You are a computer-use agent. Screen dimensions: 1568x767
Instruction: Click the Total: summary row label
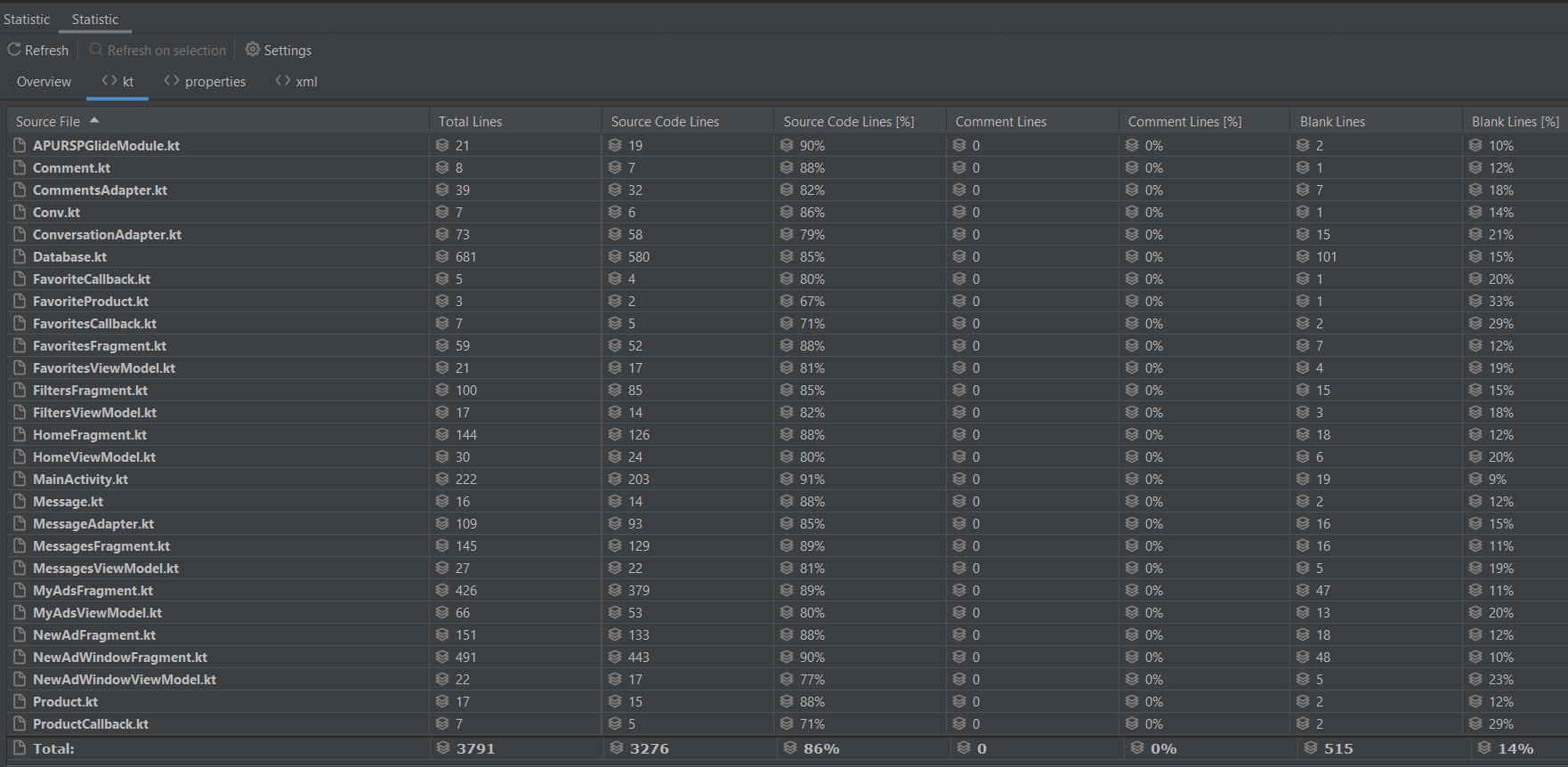pyautogui.click(x=53, y=749)
